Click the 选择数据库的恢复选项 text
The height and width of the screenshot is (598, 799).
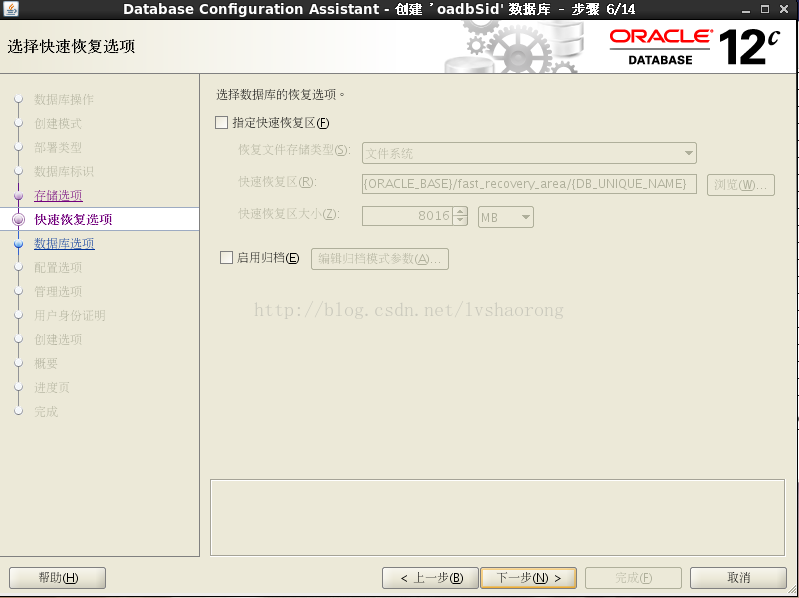coord(281,94)
